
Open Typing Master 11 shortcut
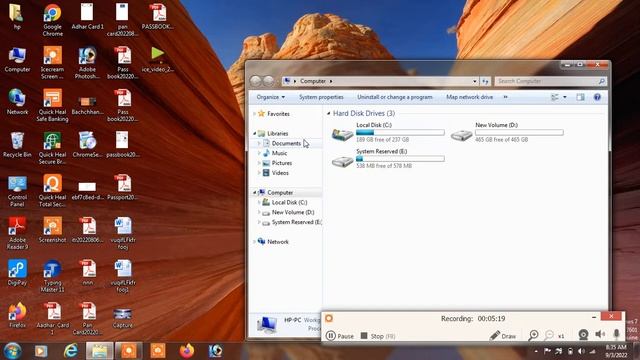(52, 276)
